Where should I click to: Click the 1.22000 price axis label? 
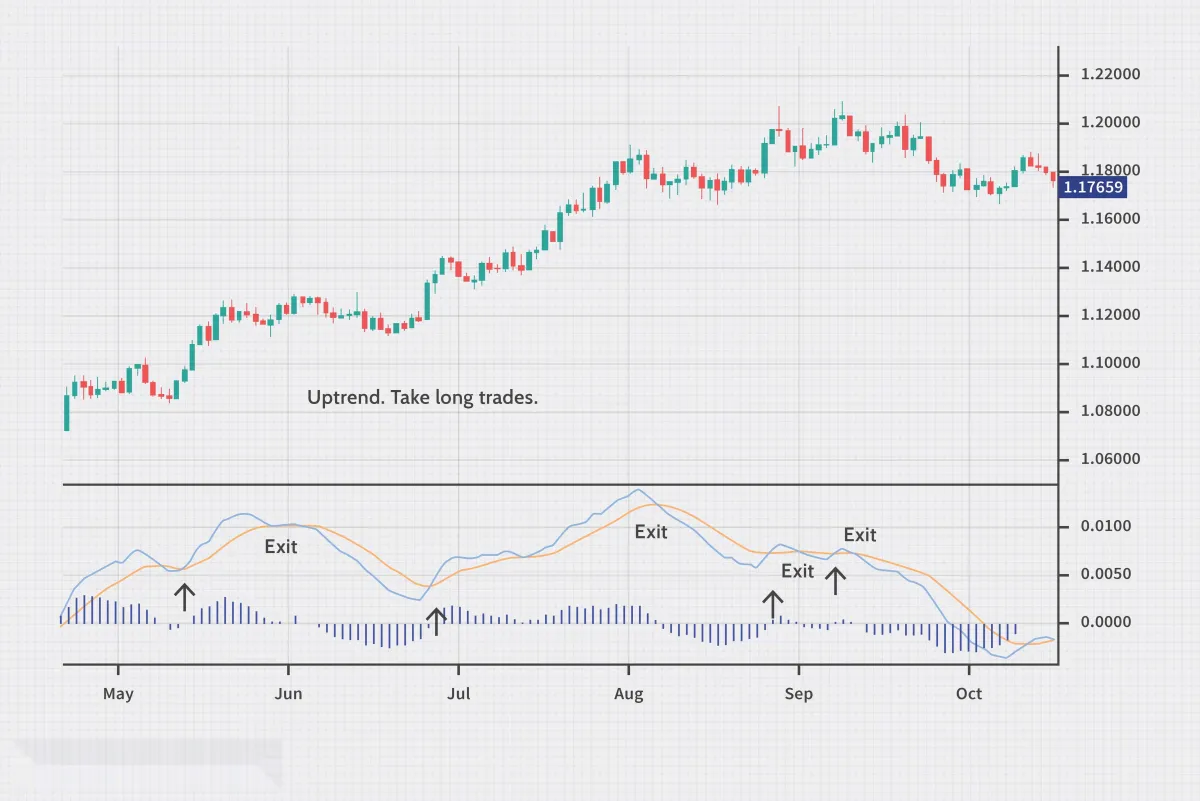1110,75
